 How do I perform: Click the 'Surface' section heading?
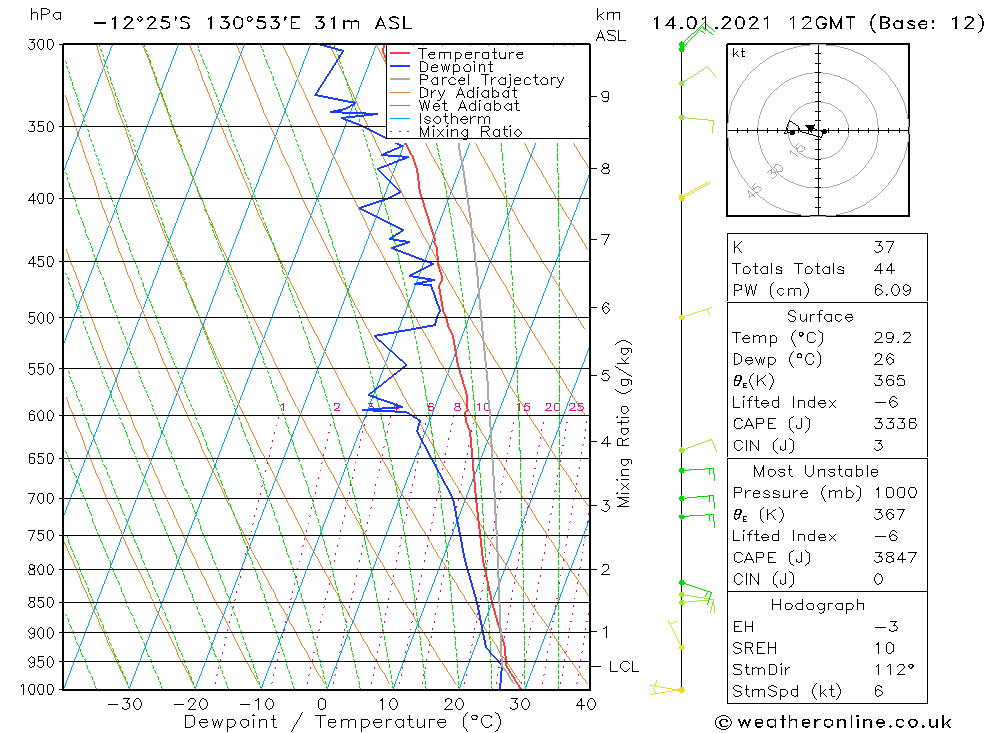click(820, 316)
